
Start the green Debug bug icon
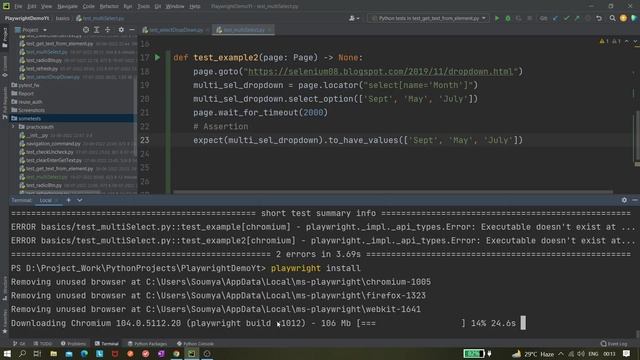point(508,18)
